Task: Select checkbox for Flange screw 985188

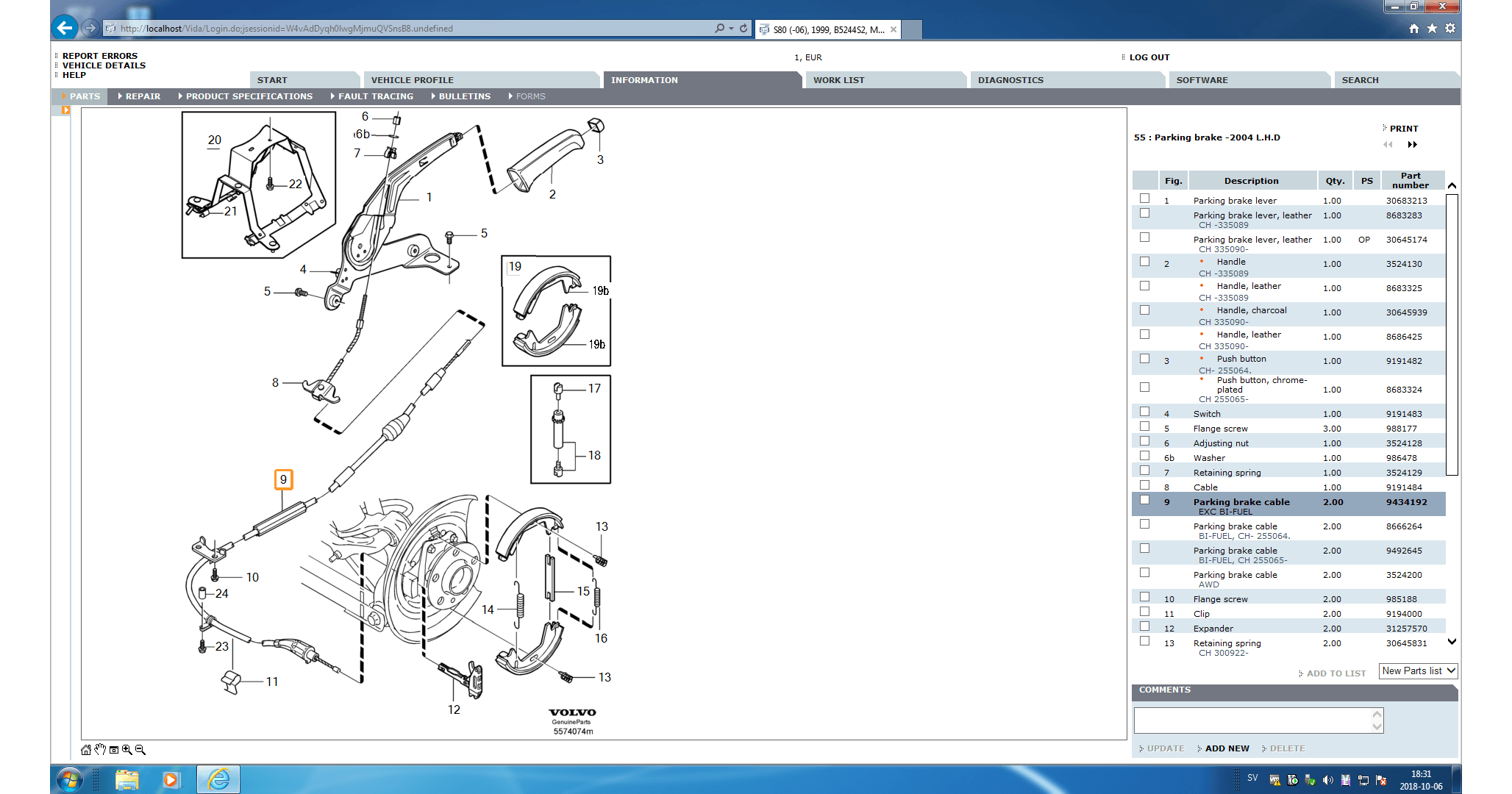Action: point(1144,597)
